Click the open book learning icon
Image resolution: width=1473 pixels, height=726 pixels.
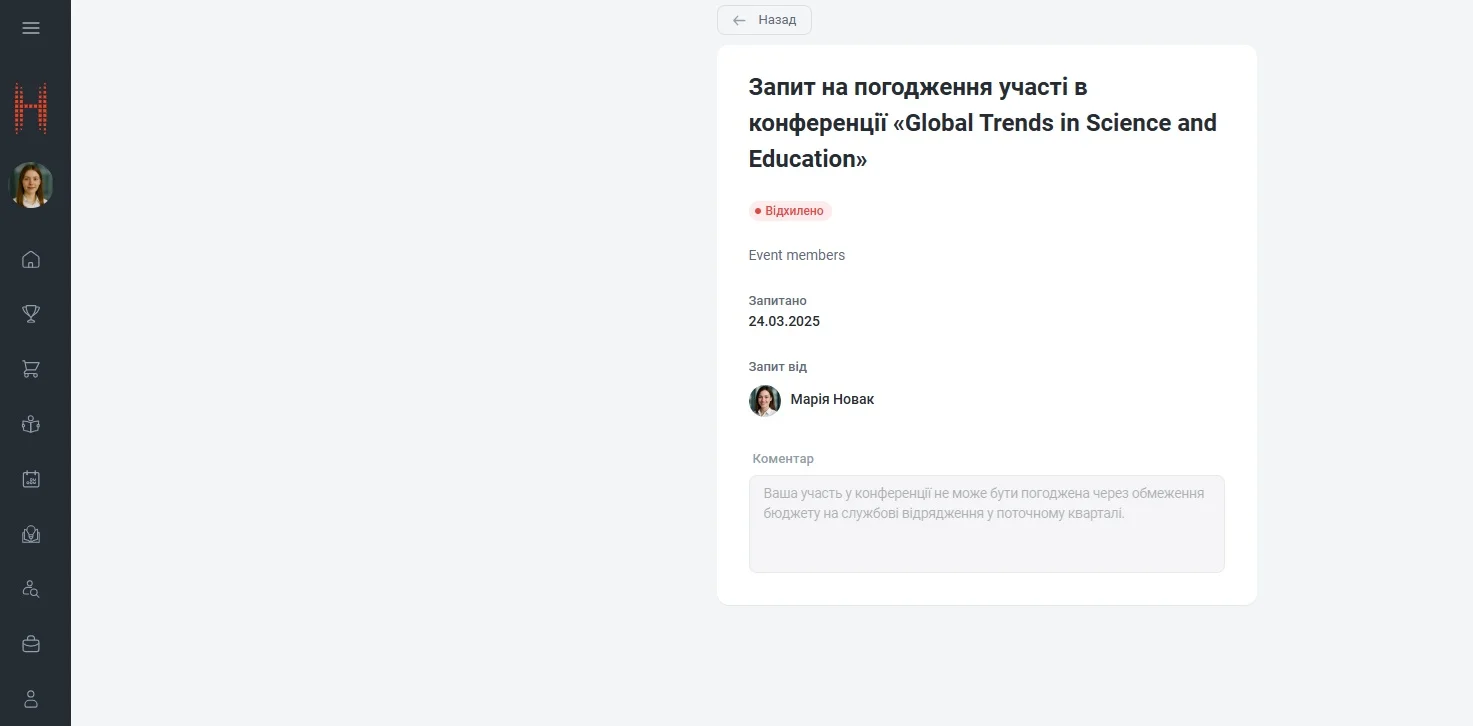(31, 424)
